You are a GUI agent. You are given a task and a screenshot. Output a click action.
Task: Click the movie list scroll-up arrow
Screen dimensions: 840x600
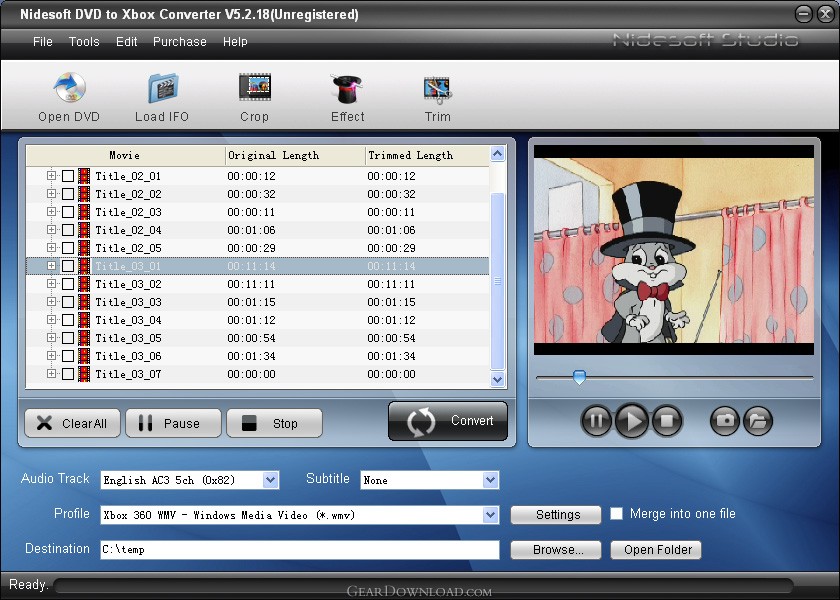(x=497, y=154)
